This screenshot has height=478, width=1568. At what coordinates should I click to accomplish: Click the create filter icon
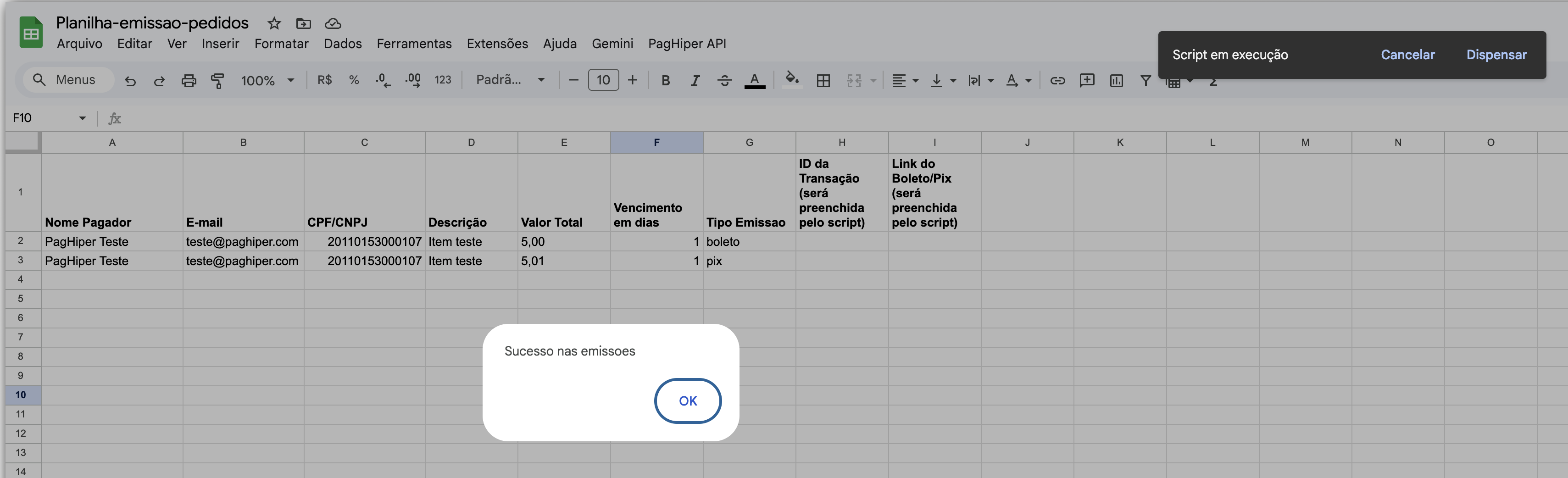tap(1145, 80)
